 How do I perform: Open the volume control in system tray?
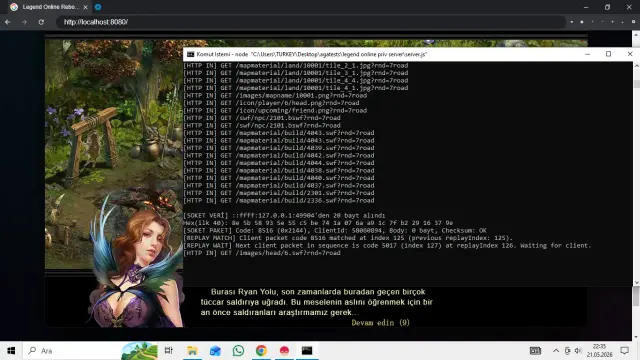point(578,351)
